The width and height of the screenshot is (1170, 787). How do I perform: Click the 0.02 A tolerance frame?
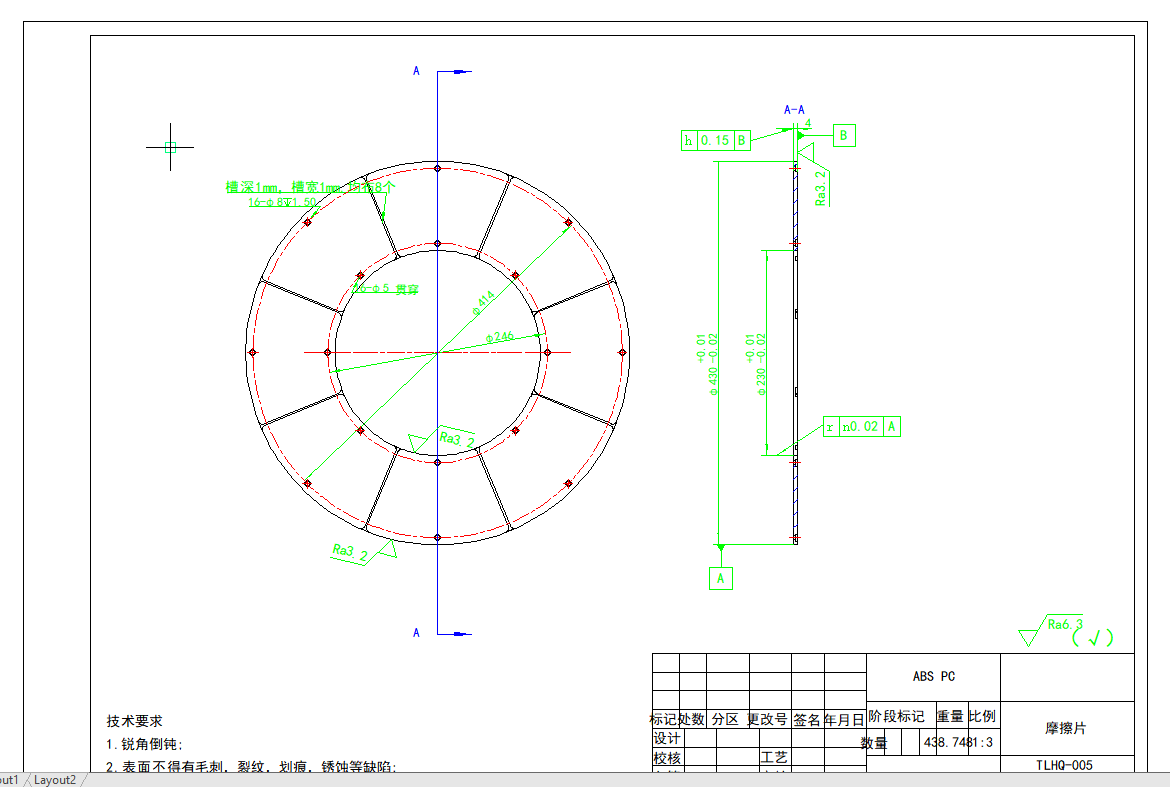click(861, 427)
